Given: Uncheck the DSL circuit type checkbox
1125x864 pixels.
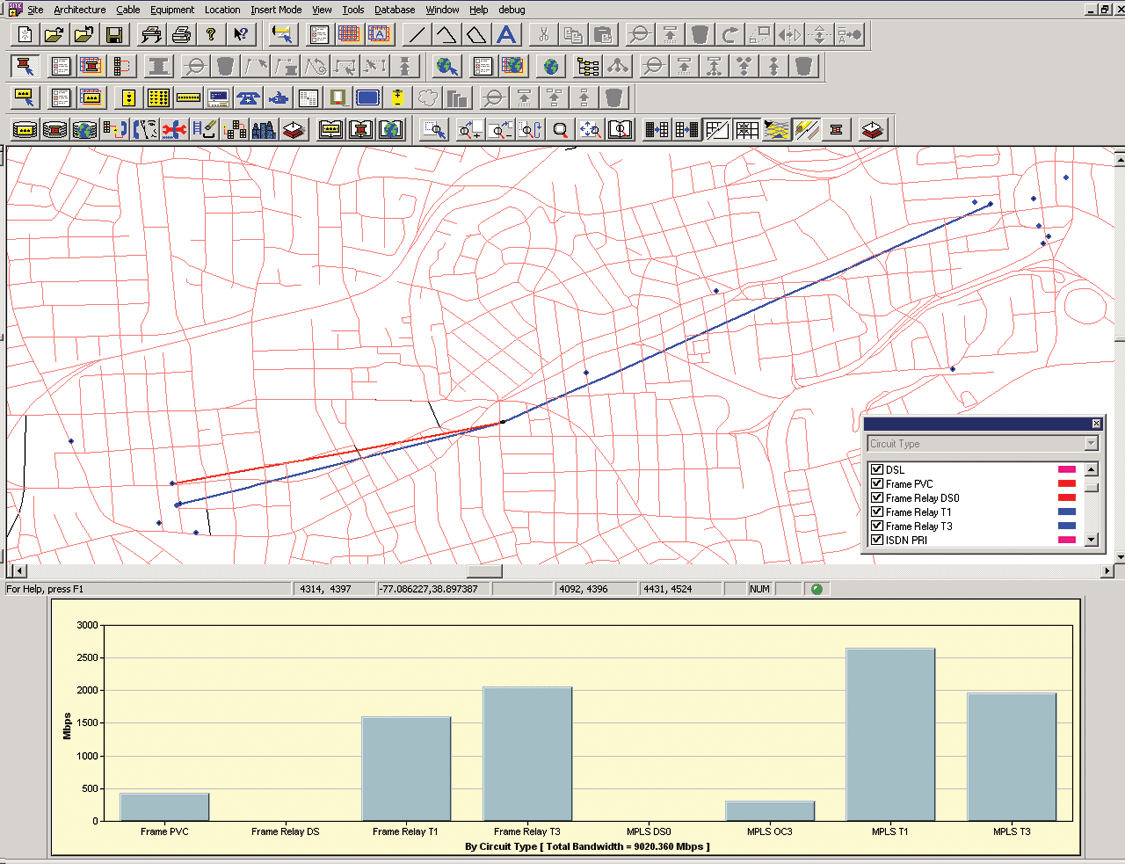Looking at the screenshot, I should coord(877,470).
